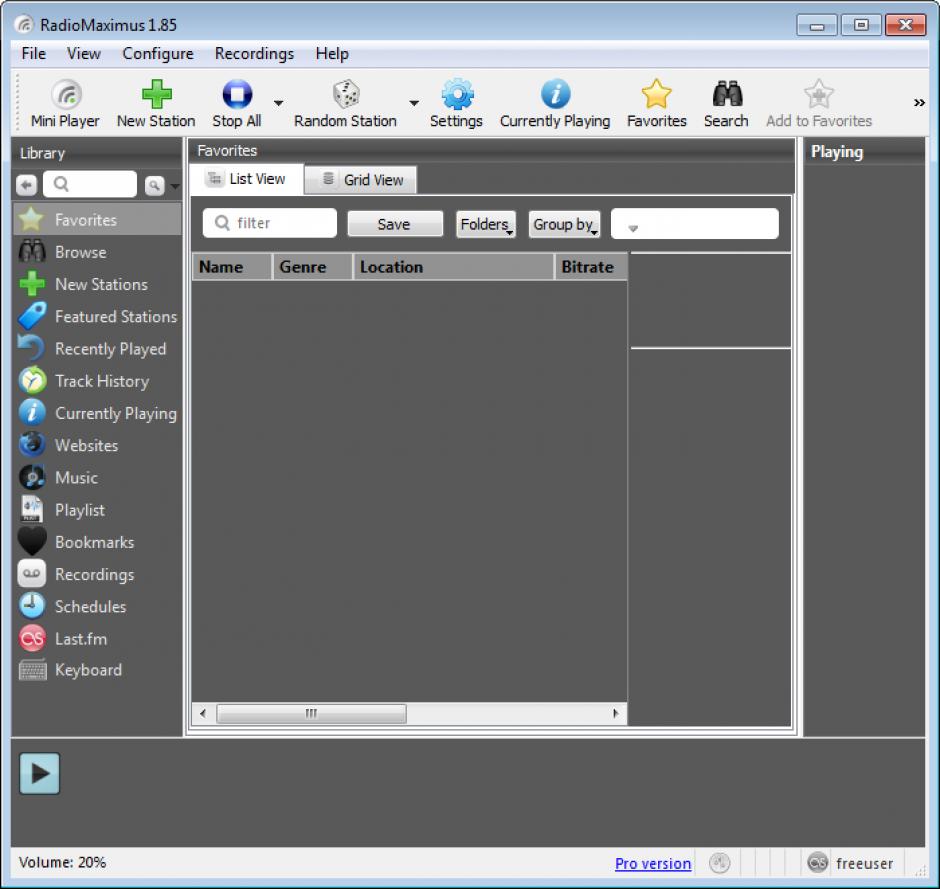Sort by the Bitrate column header
The image size is (940, 889).
[x=591, y=267]
